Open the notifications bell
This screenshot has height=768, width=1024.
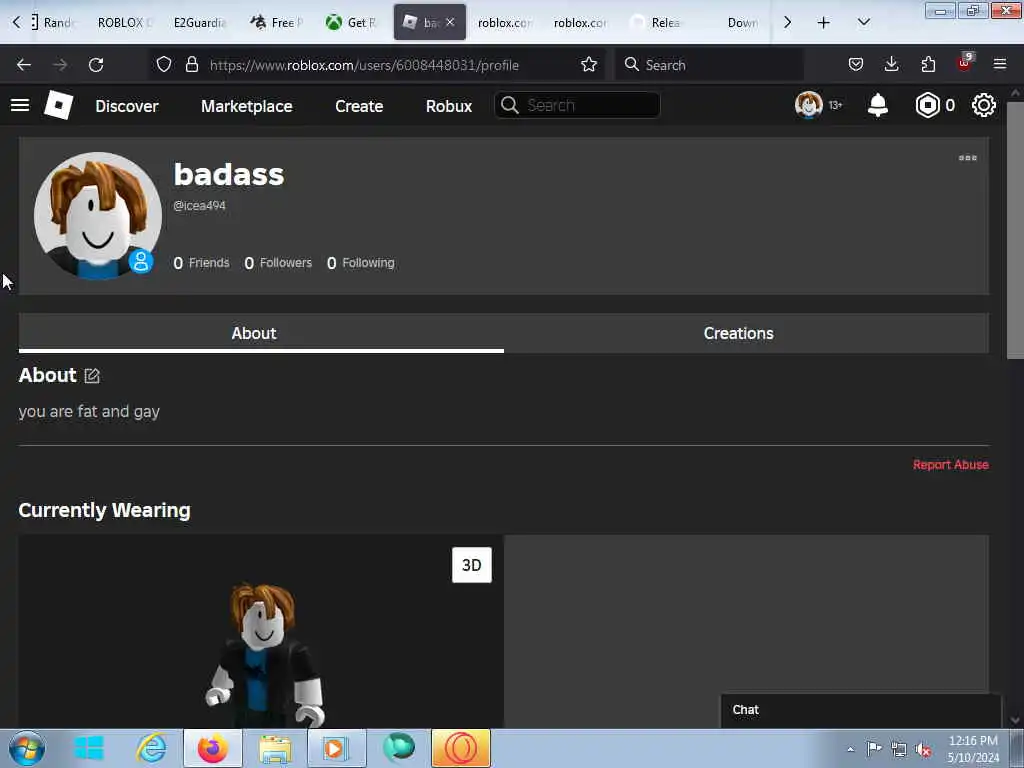tap(878, 105)
